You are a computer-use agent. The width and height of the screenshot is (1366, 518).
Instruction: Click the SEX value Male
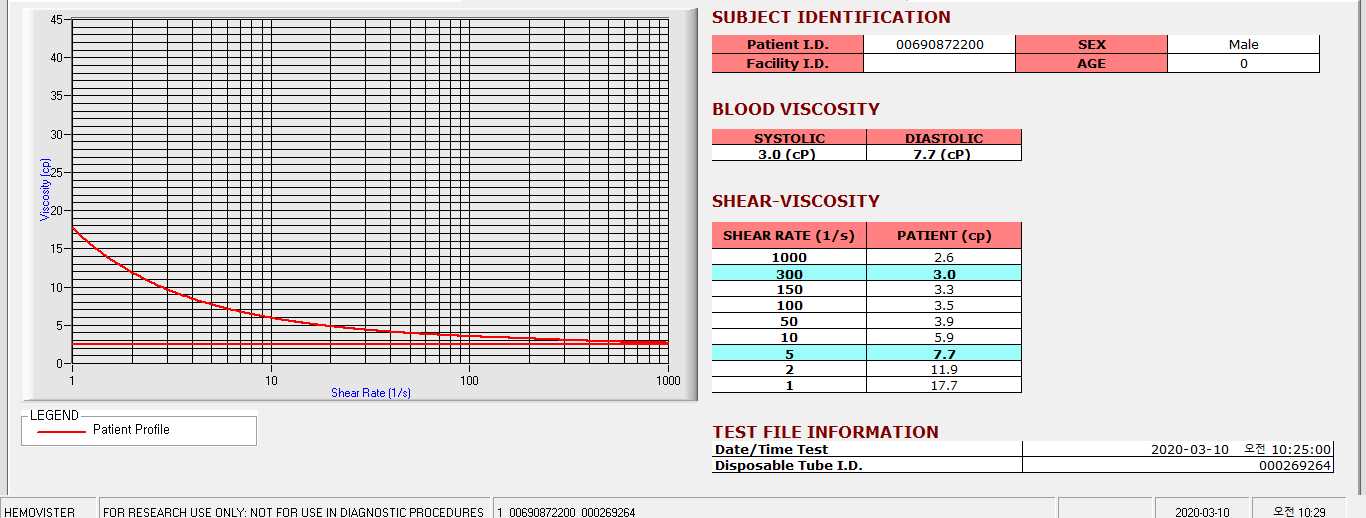(1244, 44)
